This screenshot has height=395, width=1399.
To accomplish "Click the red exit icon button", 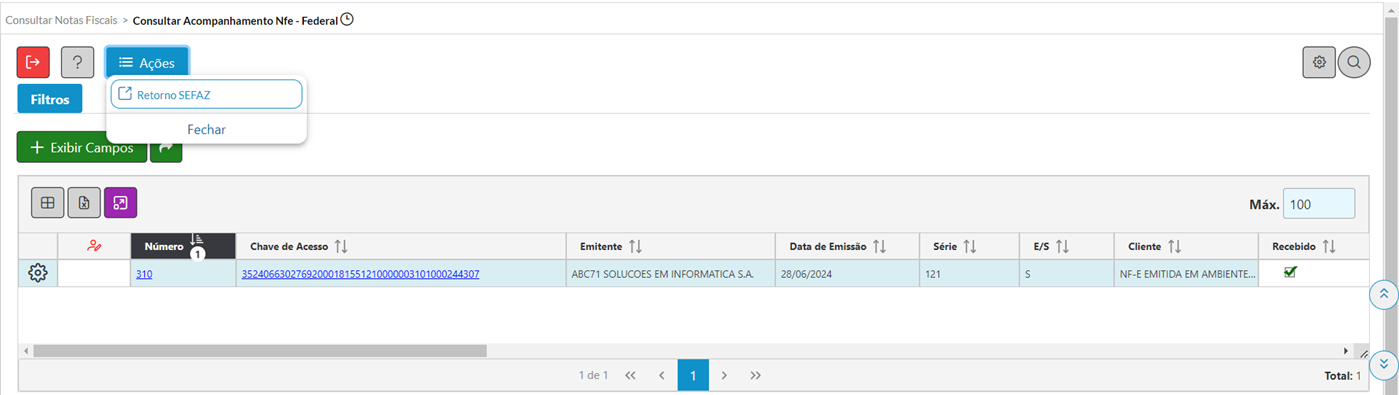I will 33,62.
